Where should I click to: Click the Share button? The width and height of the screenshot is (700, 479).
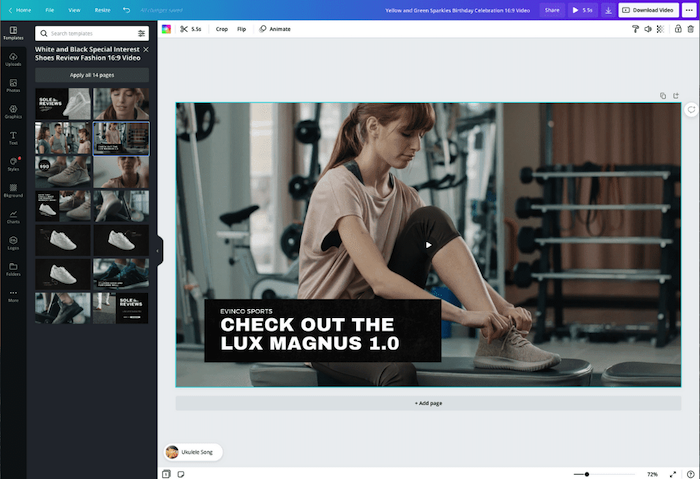click(x=552, y=10)
